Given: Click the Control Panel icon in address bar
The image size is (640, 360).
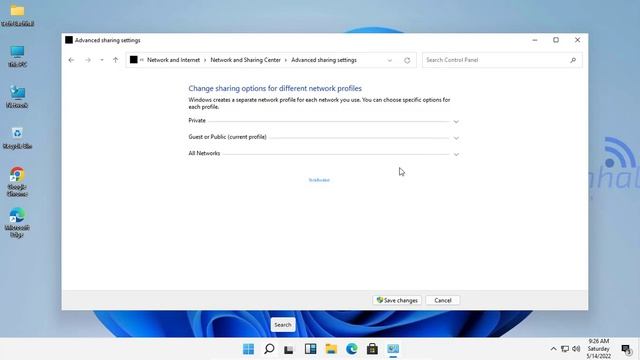Looking at the screenshot, I should coord(133,60).
